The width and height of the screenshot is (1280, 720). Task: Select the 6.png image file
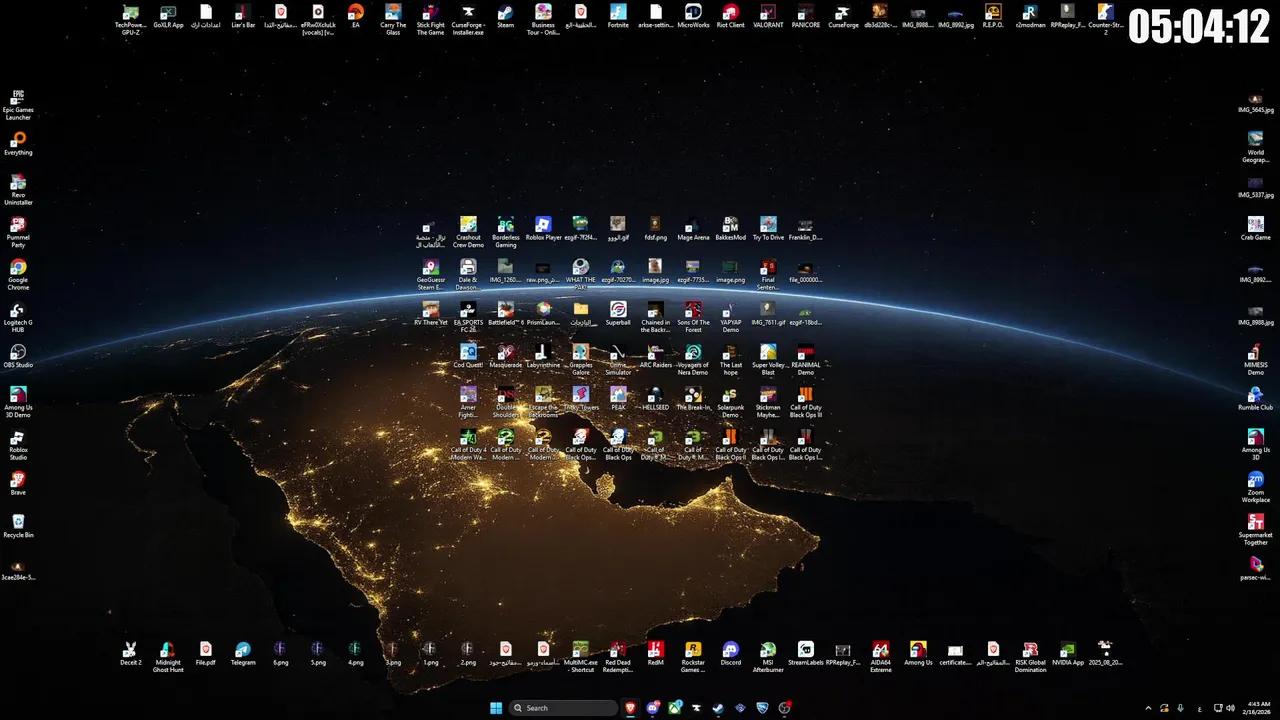click(280, 654)
